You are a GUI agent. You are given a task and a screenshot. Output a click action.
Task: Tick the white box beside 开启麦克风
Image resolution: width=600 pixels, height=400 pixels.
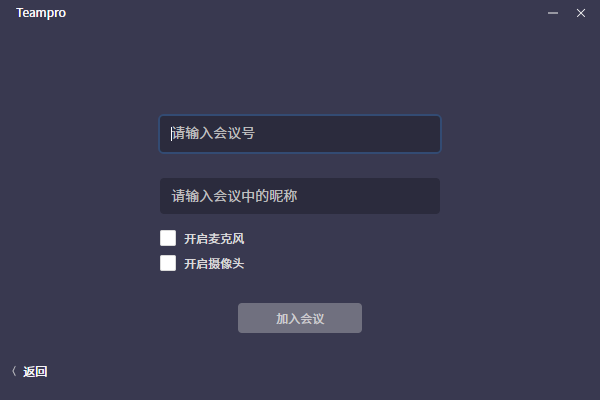point(168,238)
